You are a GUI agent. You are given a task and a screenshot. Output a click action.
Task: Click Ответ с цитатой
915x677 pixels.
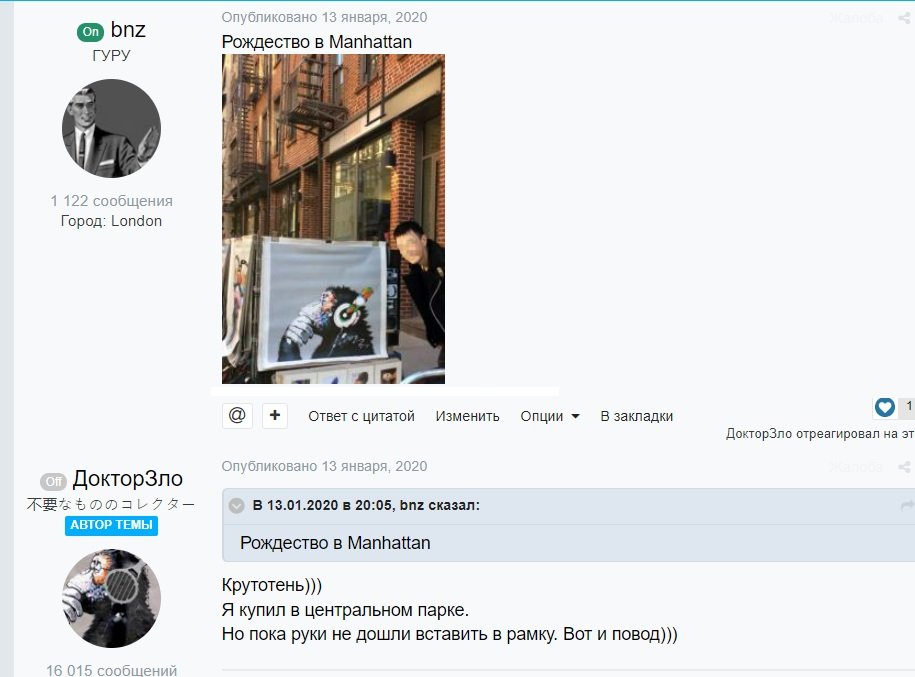click(x=361, y=416)
